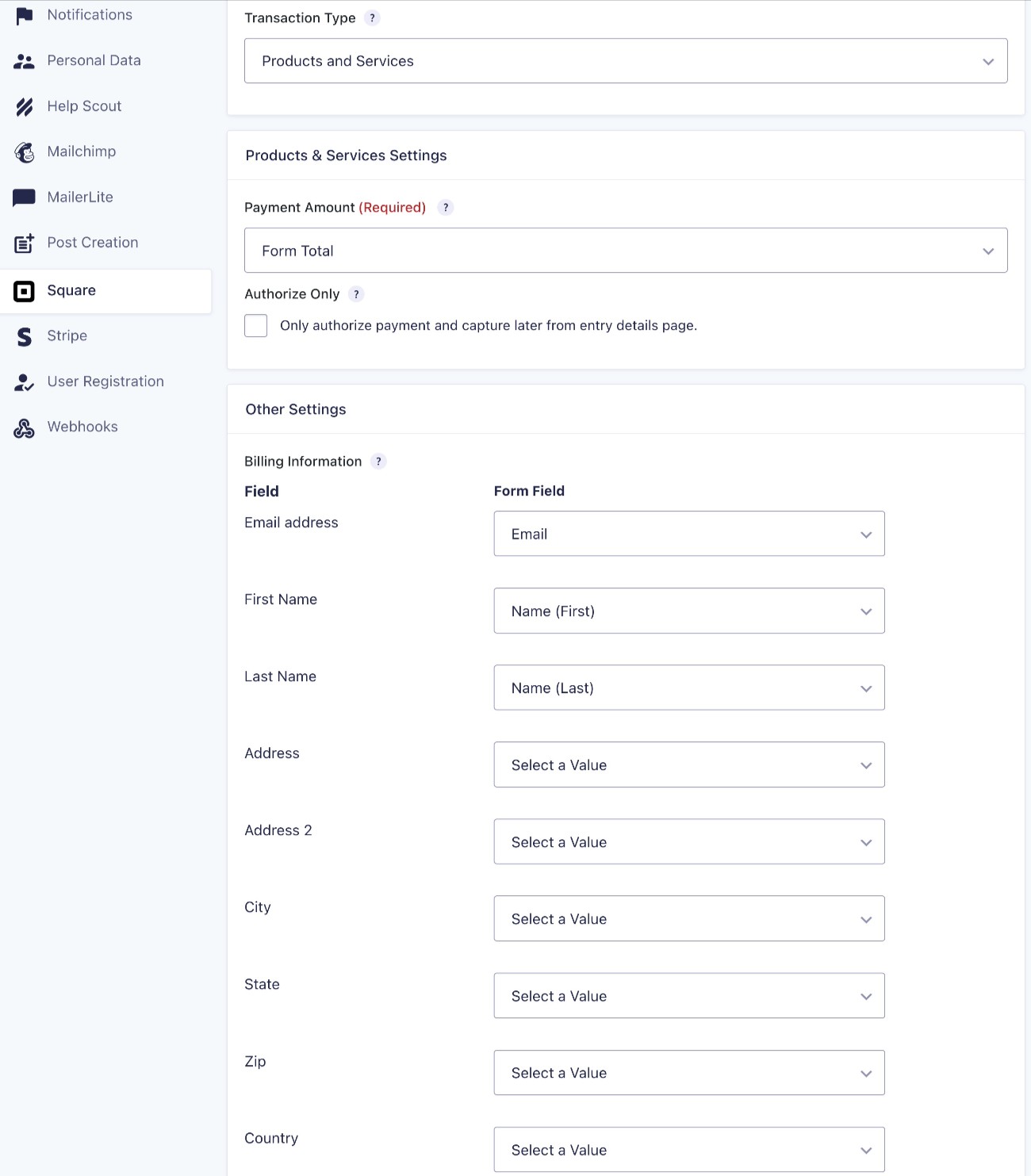Open the Transaction Type dropdown
1031x1176 pixels.
coord(626,60)
